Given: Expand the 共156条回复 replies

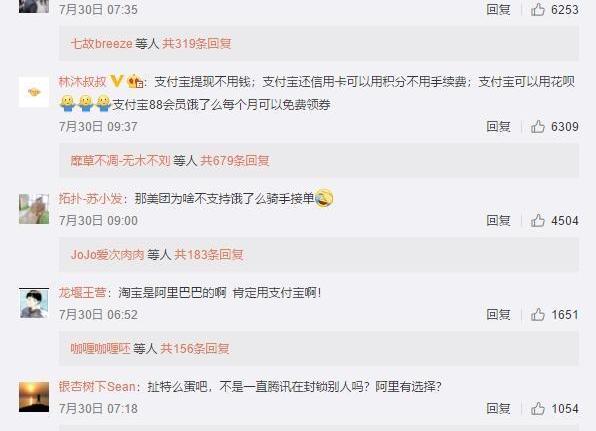Looking at the screenshot, I should tap(195, 349).
